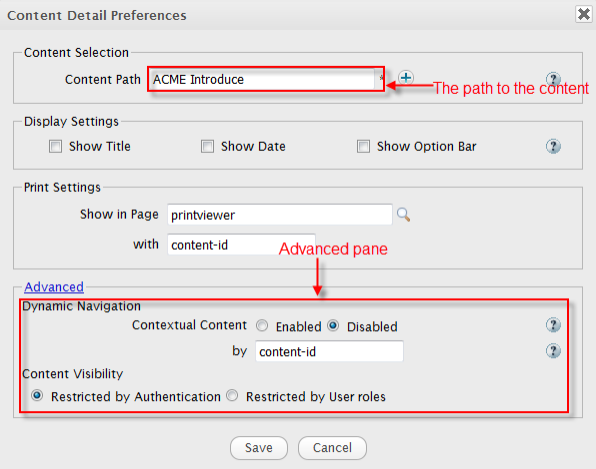This screenshot has height=469, width=596.
Task: Open help icon beside Contextual Content options
Action: pos(553,325)
